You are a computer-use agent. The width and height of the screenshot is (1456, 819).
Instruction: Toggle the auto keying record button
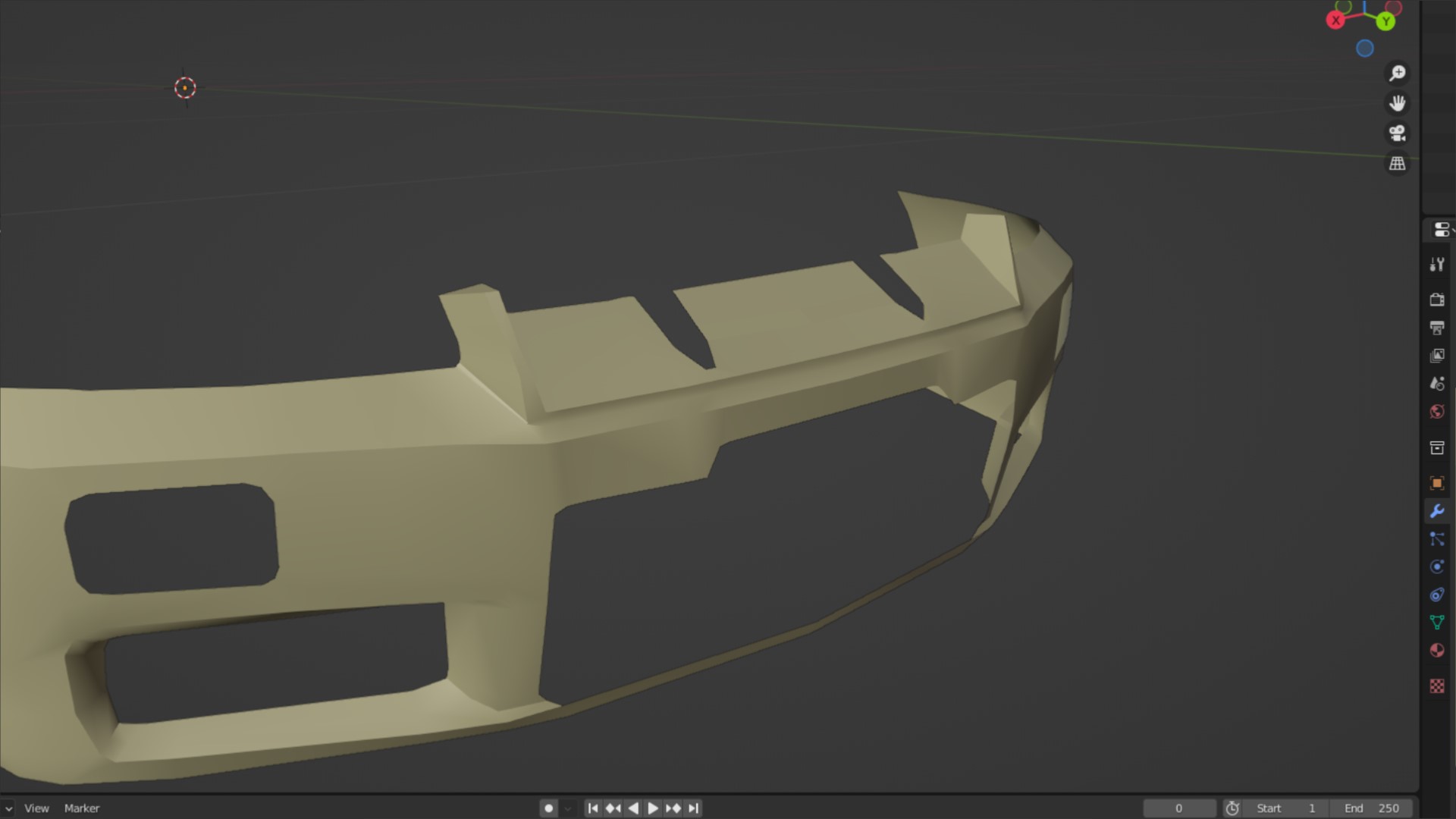pyautogui.click(x=549, y=808)
